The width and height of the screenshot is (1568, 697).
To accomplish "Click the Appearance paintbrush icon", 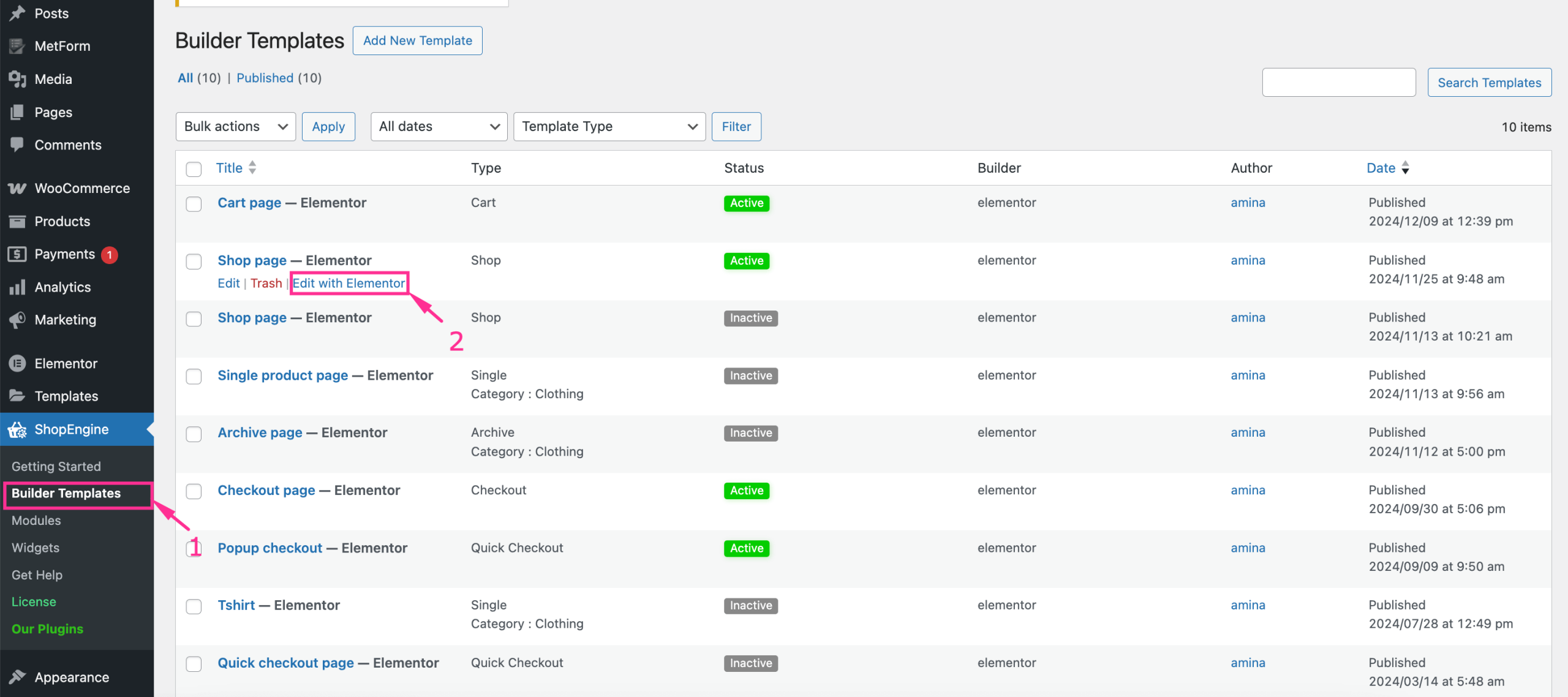I will (17, 677).
